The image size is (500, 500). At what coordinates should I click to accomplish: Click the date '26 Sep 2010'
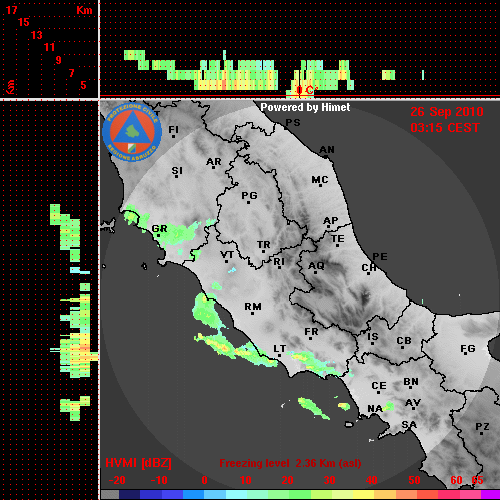tap(447, 112)
